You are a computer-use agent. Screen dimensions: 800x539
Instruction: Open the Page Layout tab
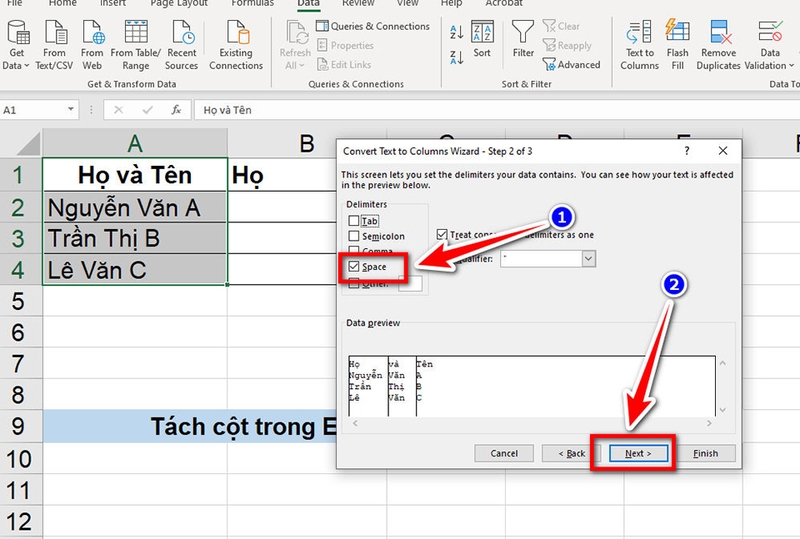[x=179, y=3]
